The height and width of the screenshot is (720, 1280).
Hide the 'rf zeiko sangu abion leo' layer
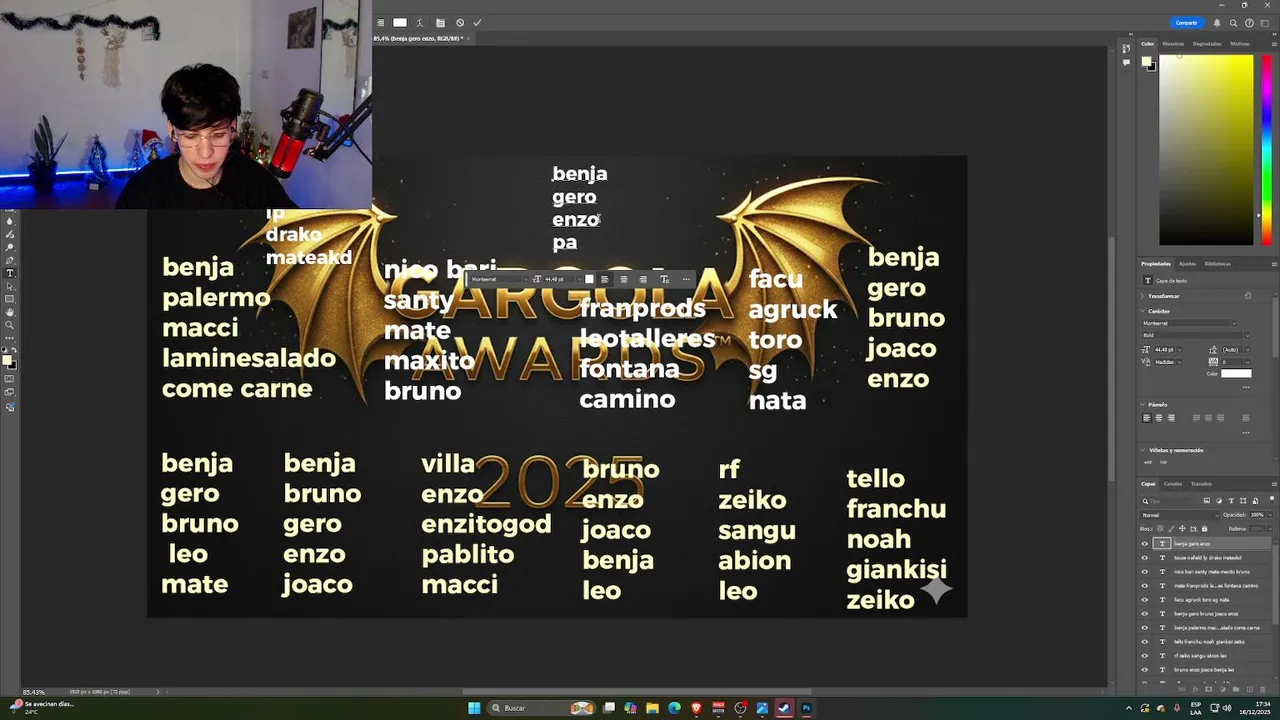coord(1145,656)
